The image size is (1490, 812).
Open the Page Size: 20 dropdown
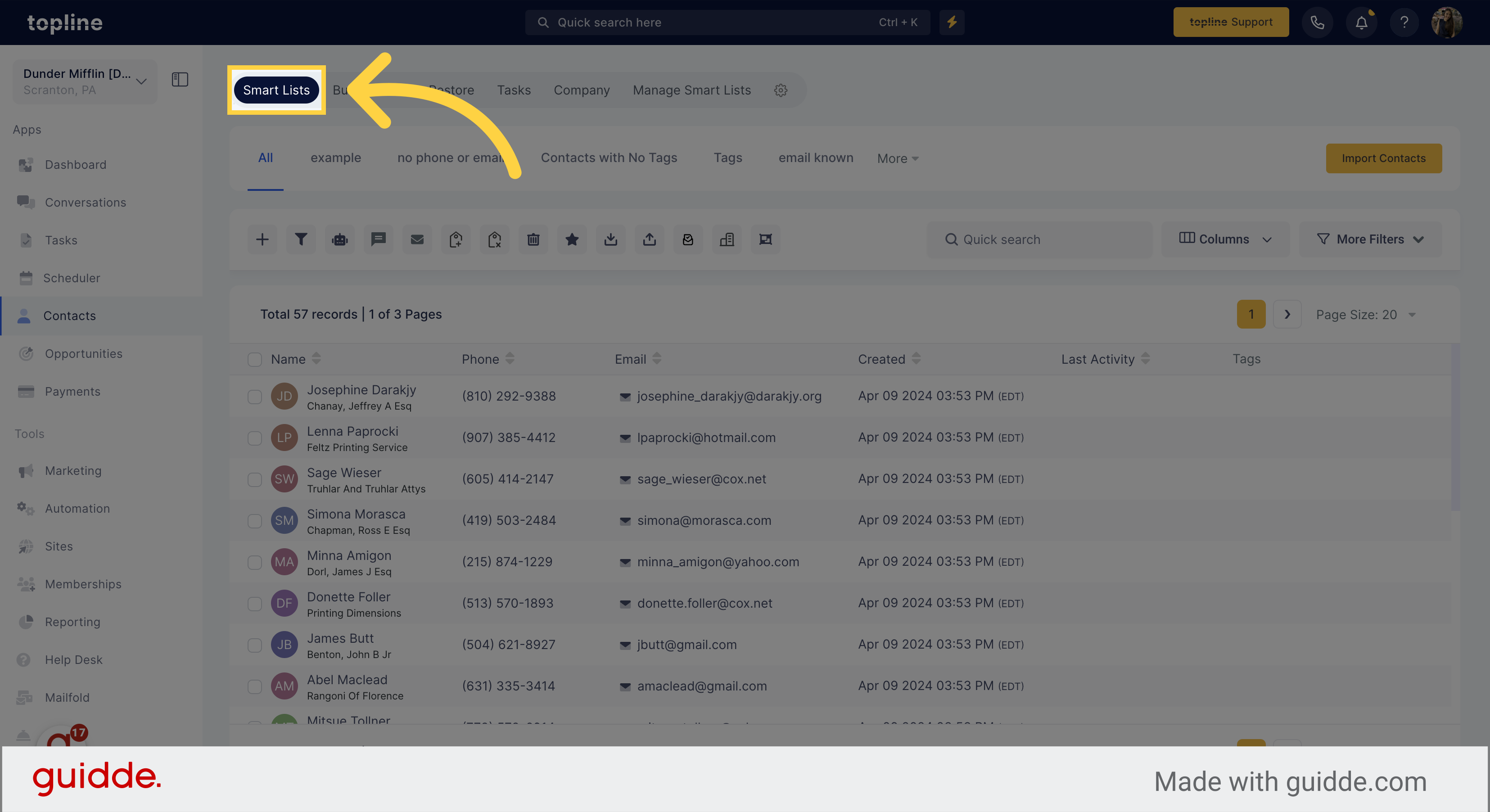click(1366, 315)
